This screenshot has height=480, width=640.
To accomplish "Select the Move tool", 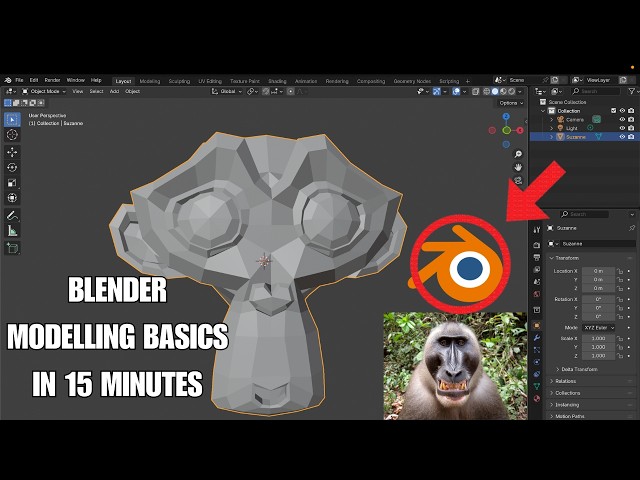I will click(12, 152).
